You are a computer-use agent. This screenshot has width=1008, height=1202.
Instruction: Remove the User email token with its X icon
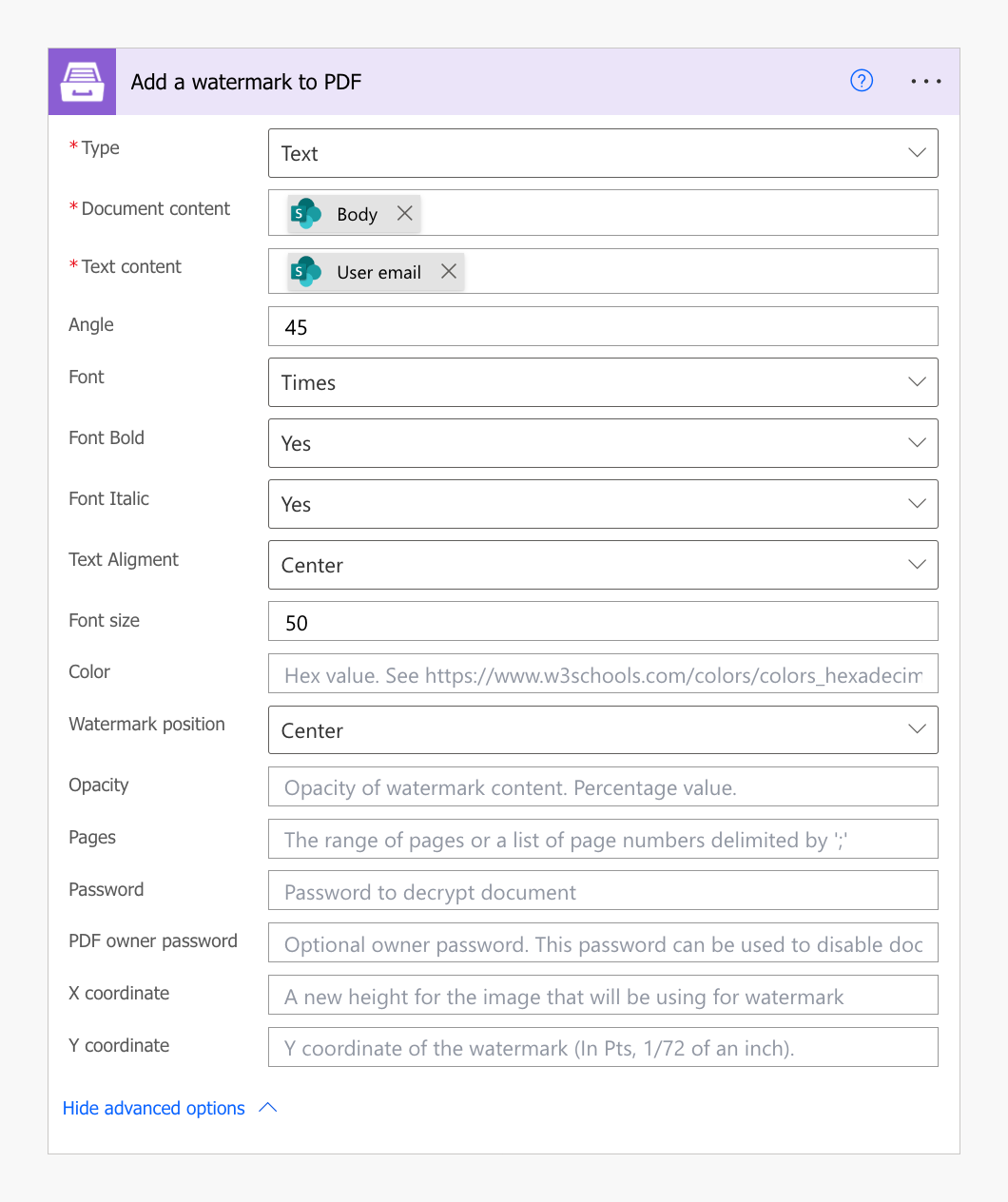click(448, 271)
